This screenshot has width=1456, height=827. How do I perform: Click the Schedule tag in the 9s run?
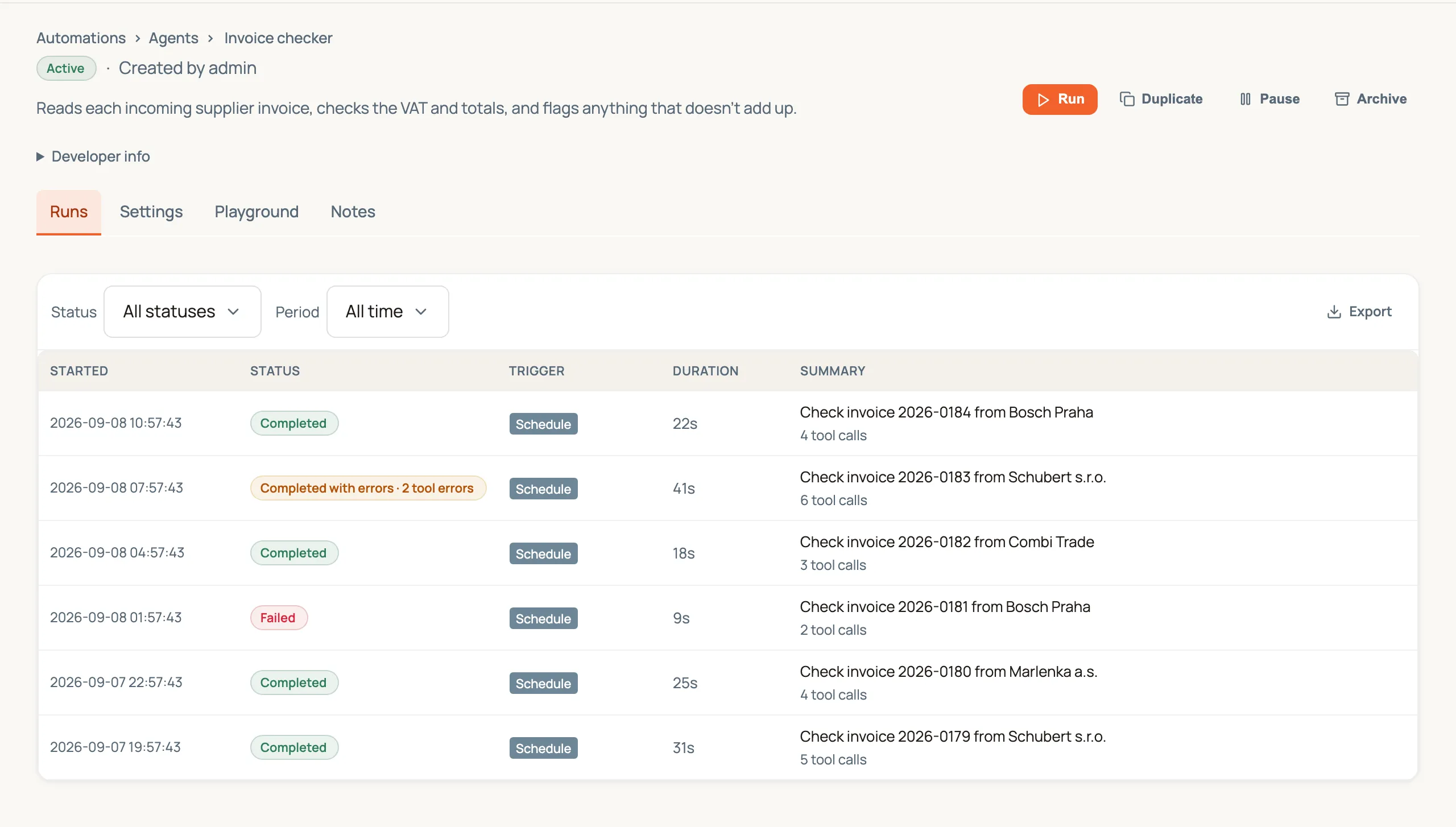coord(543,618)
